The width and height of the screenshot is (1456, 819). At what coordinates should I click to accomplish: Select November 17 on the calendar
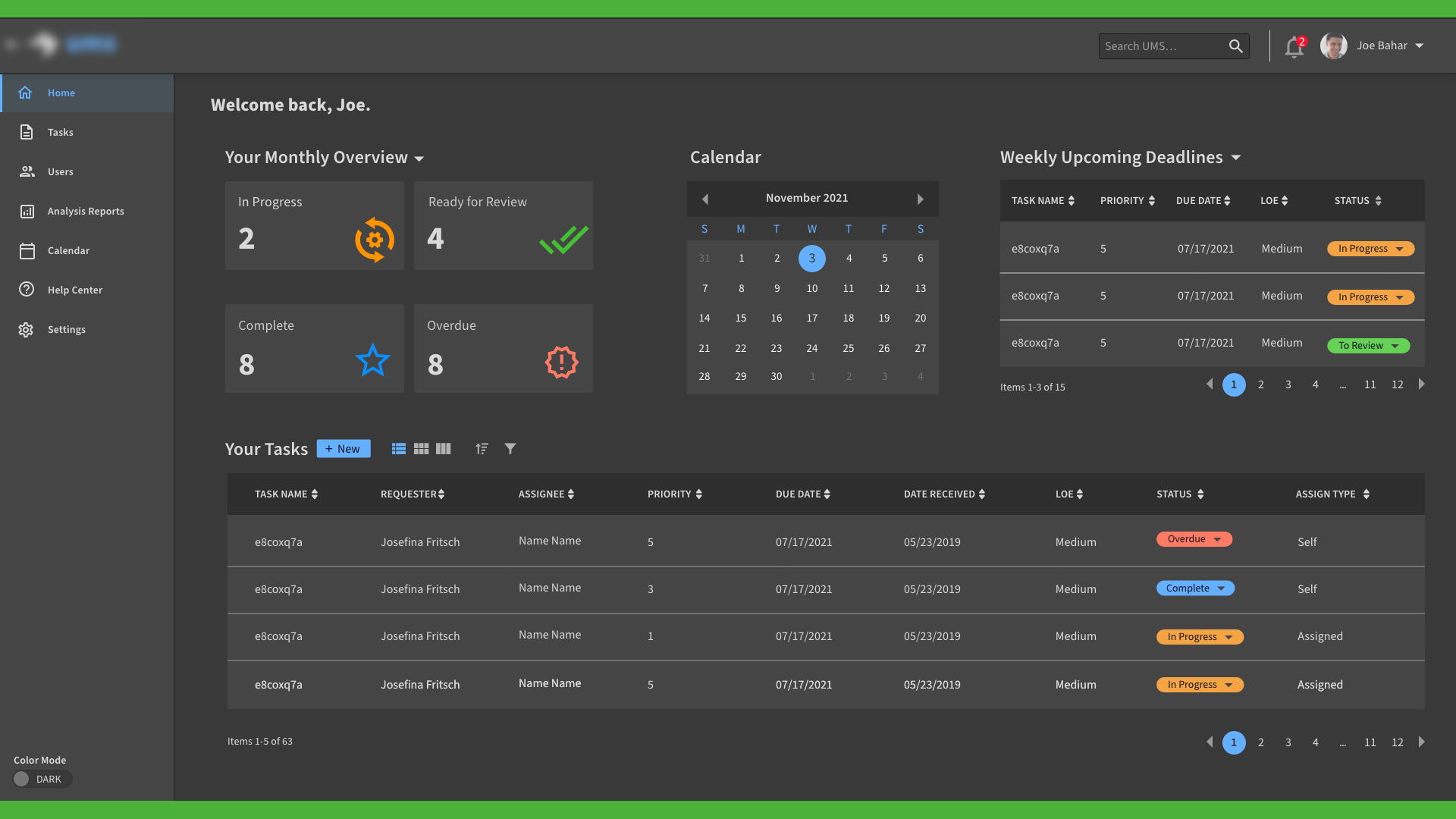pyautogui.click(x=811, y=318)
